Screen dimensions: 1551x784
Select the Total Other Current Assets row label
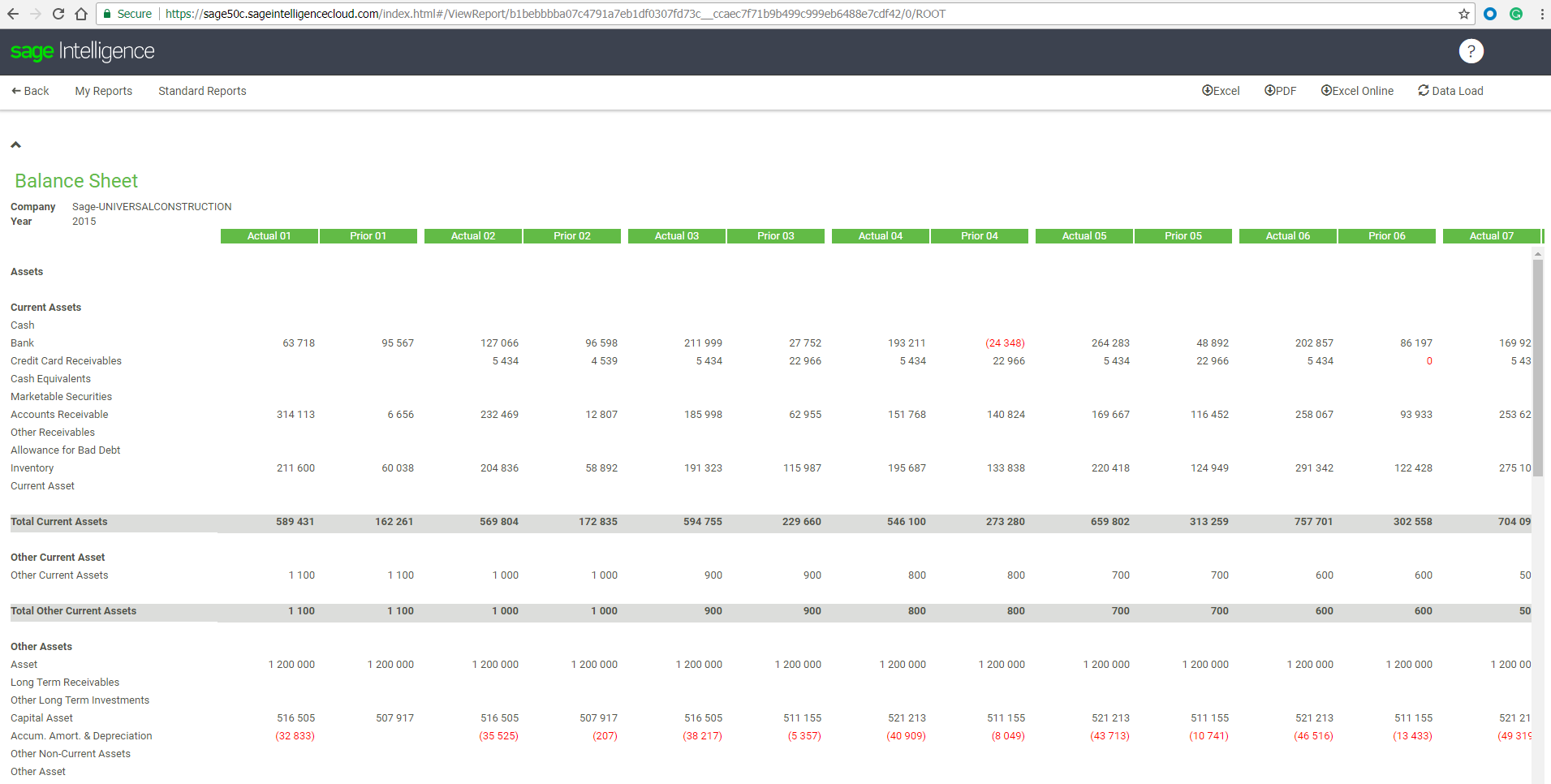point(73,611)
